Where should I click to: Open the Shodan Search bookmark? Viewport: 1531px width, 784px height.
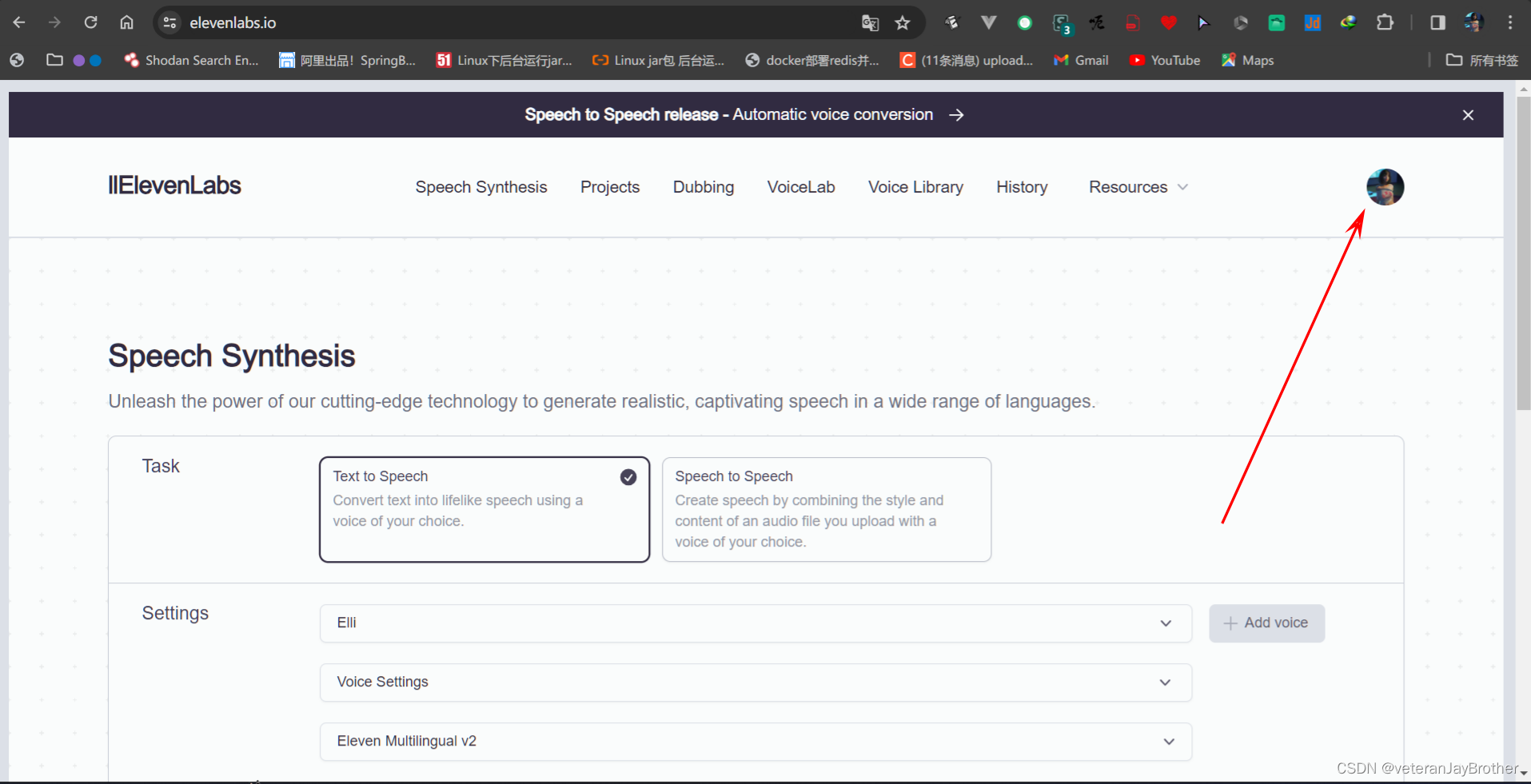192,60
